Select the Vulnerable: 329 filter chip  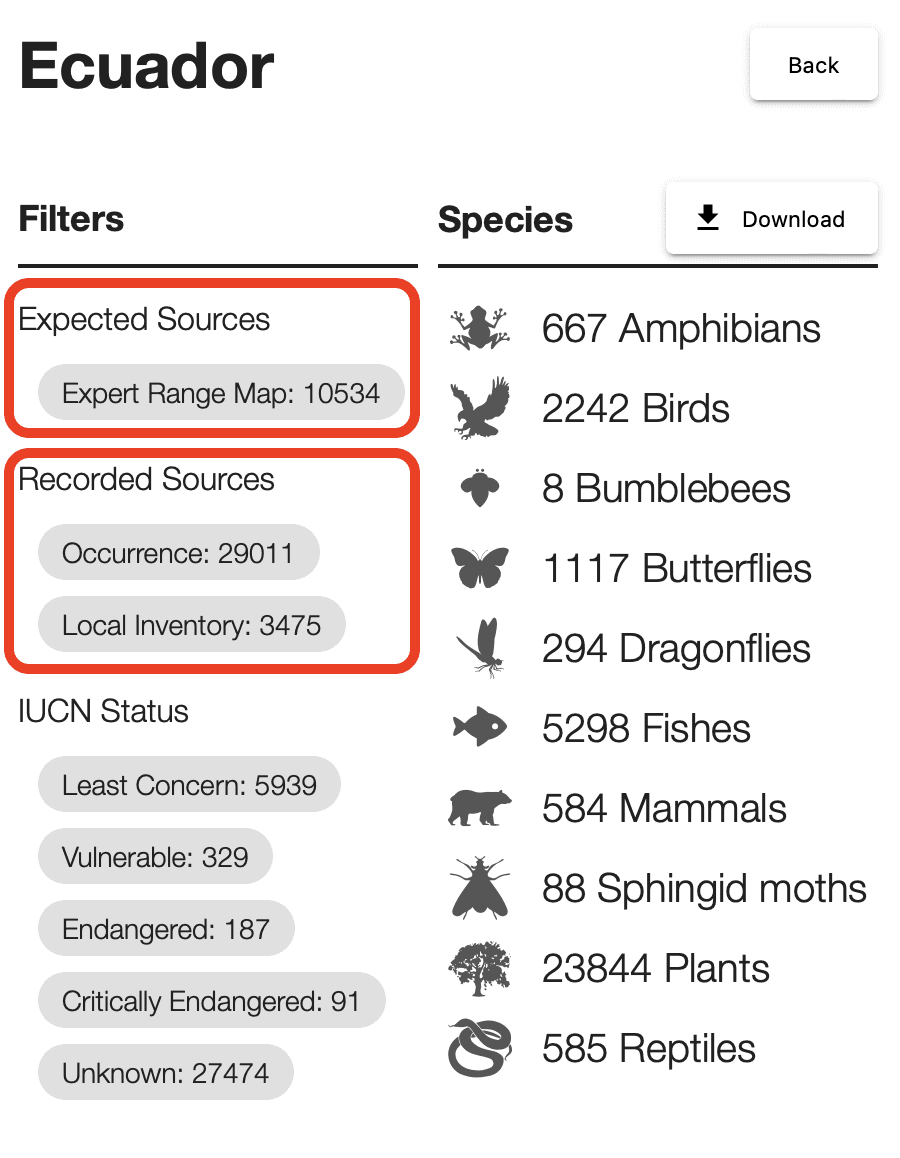(155, 857)
